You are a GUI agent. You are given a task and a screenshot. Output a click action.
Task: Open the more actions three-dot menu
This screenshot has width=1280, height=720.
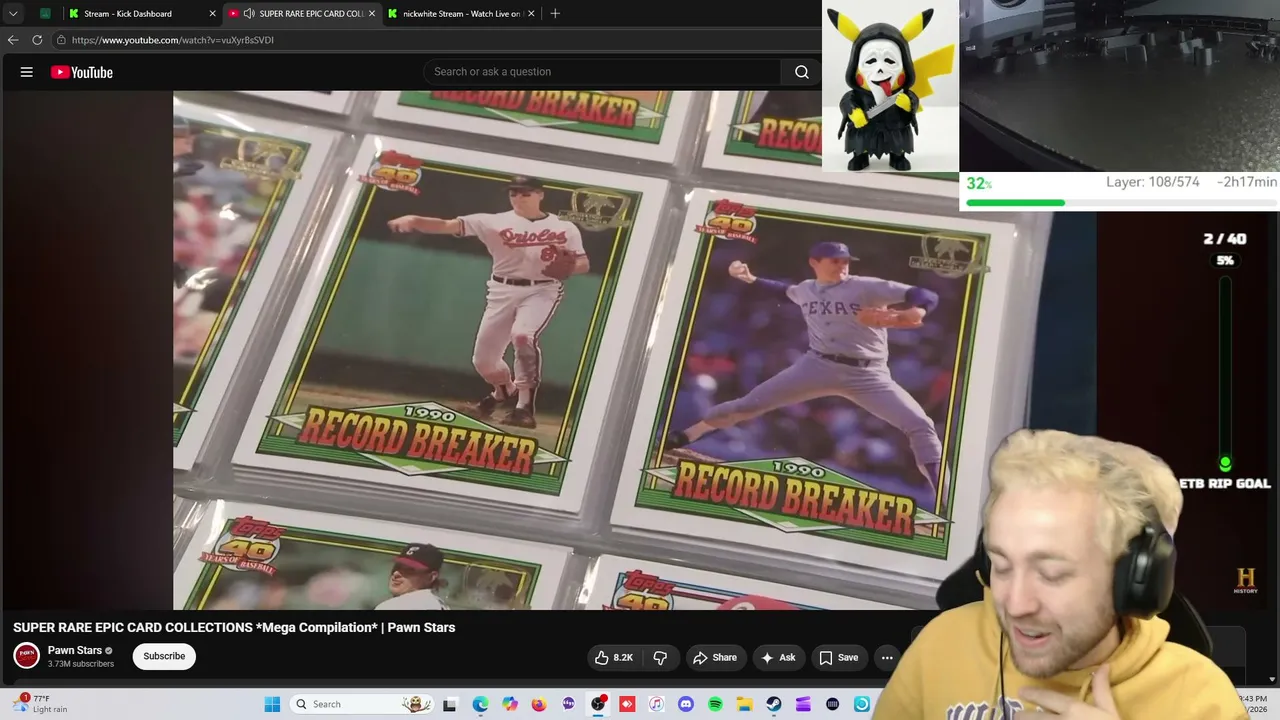(x=887, y=657)
